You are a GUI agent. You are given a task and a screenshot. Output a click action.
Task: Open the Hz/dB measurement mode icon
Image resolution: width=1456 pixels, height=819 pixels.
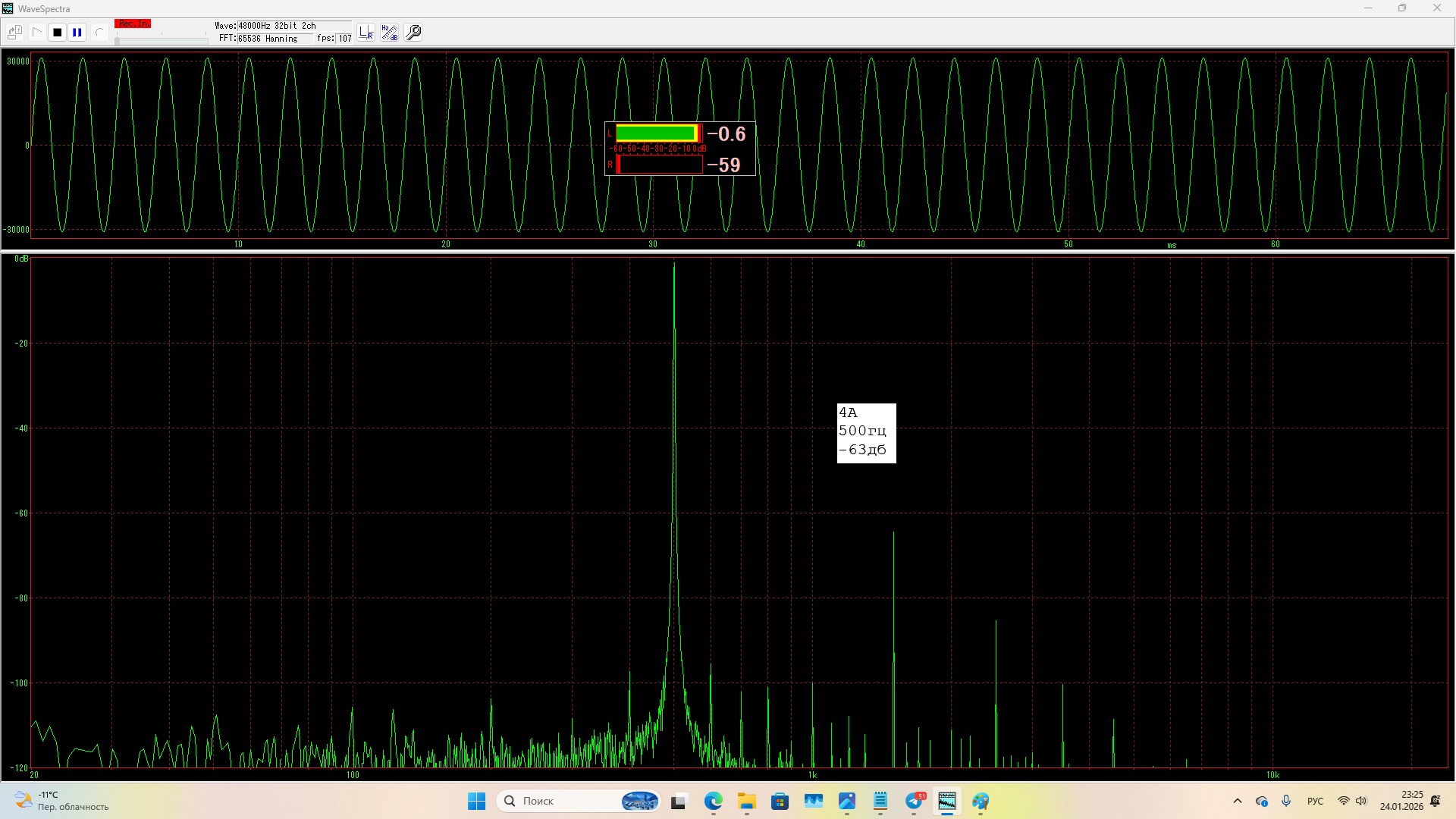point(390,33)
